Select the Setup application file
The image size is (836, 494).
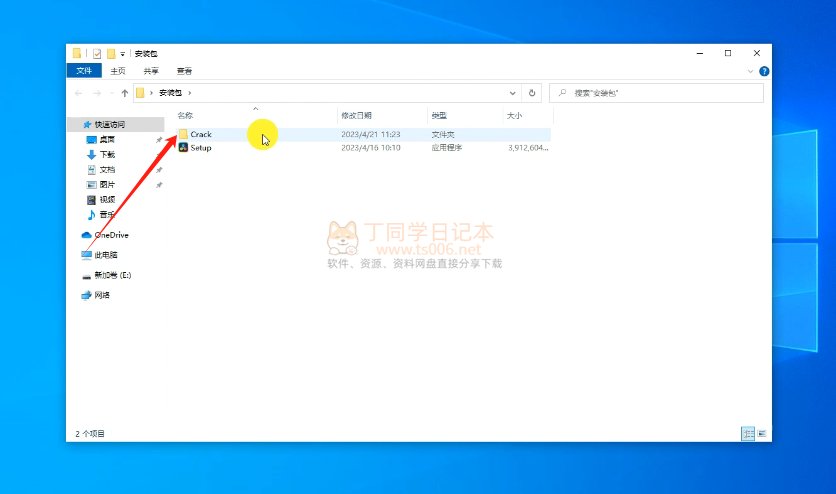coord(200,148)
